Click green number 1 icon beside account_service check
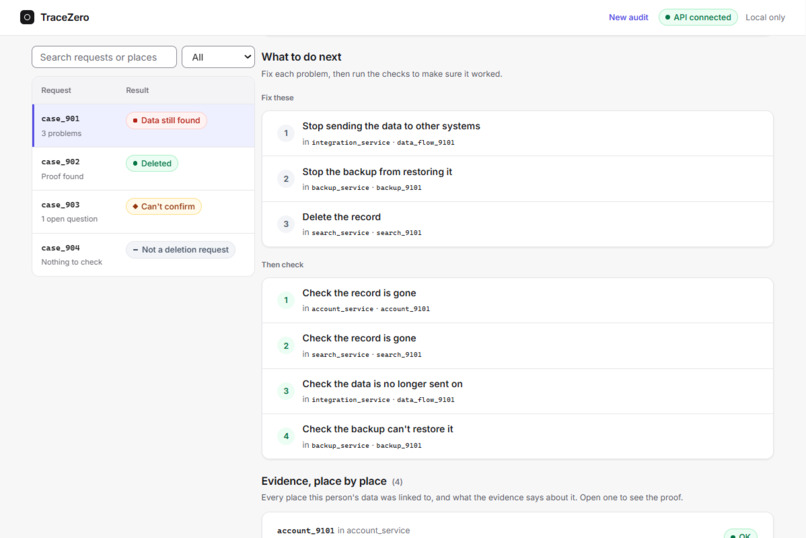The width and height of the screenshot is (806, 538). pyautogui.click(x=286, y=300)
